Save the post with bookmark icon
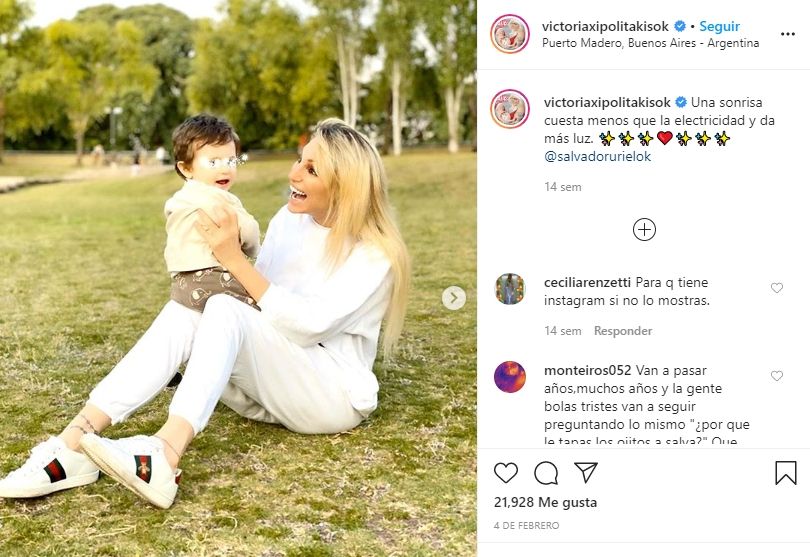 (x=786, y=472)
